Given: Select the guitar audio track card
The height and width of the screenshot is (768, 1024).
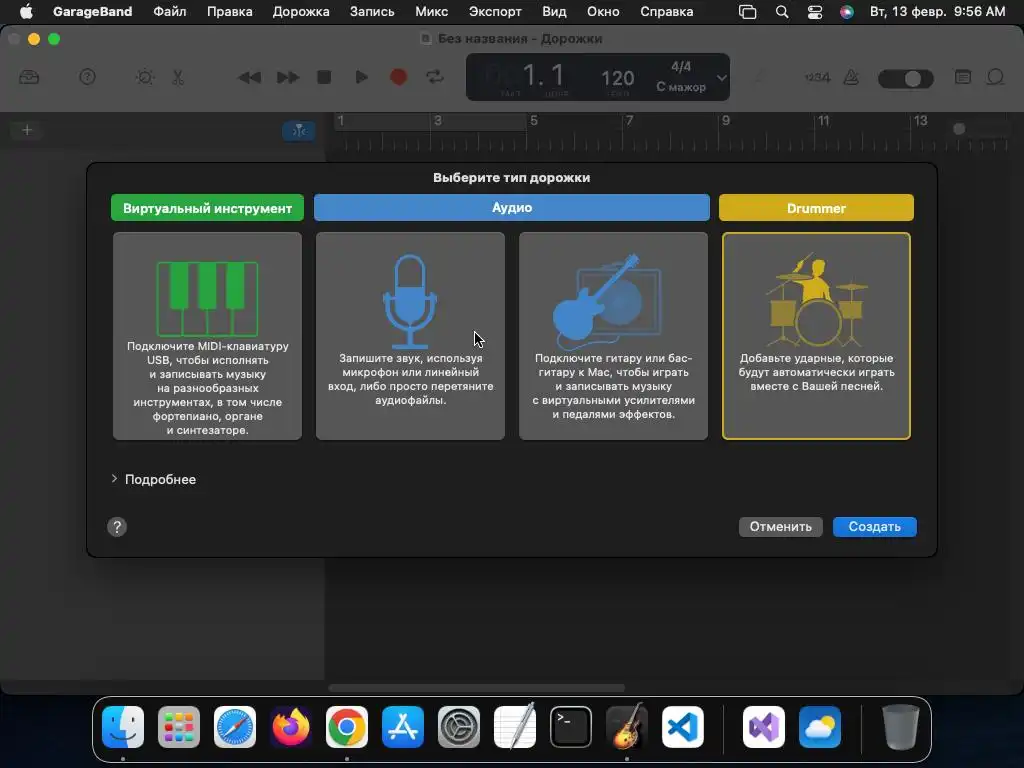Looking at the screenshot, I should coord(613,336).
